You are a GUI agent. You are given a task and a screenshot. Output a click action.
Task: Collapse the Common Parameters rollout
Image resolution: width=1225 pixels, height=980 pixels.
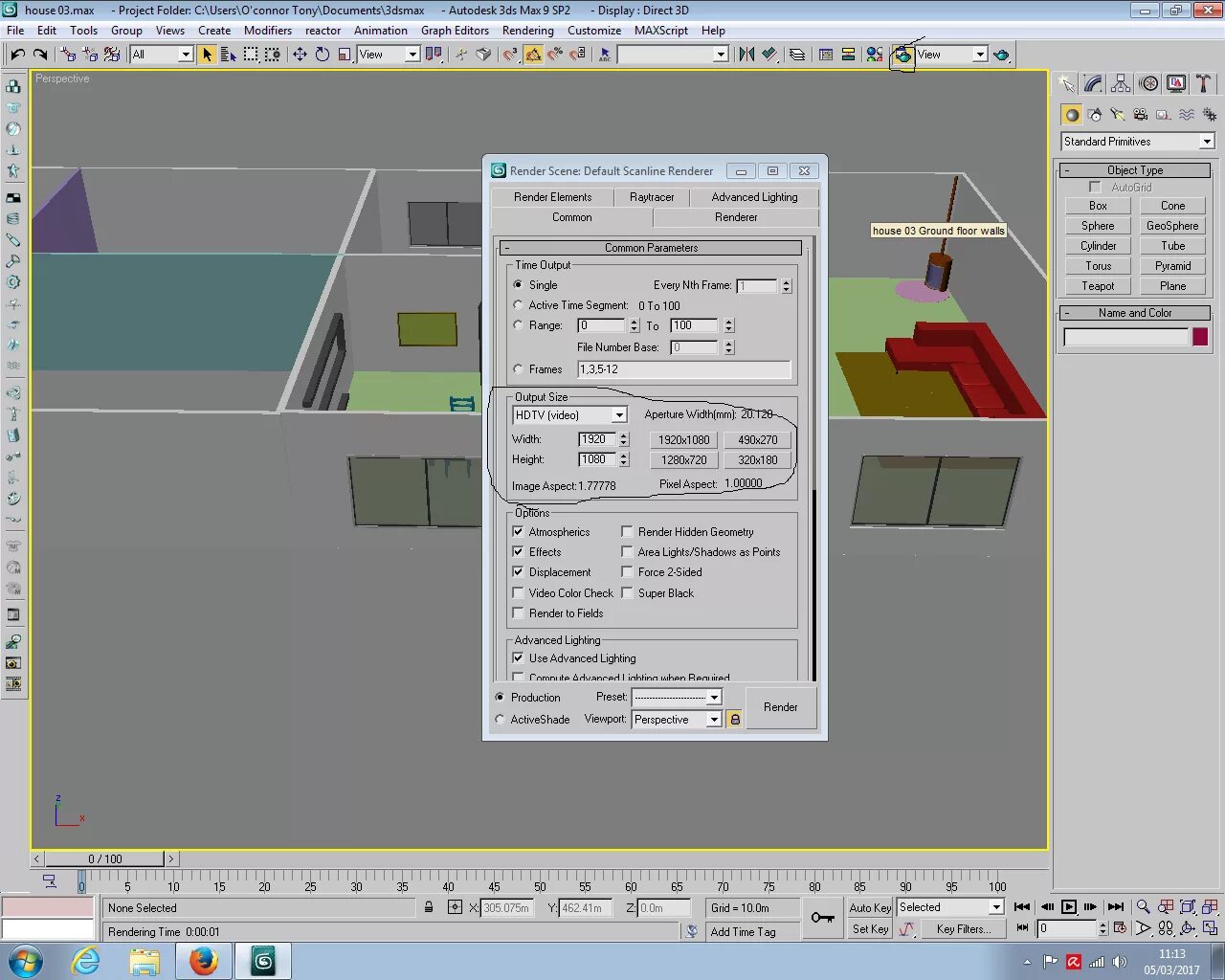coord(651,248)
